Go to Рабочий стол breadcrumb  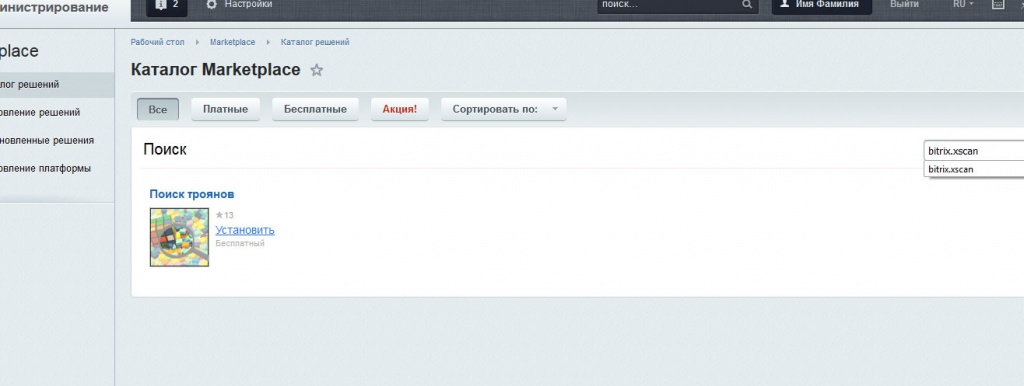(x=157, y=42)
